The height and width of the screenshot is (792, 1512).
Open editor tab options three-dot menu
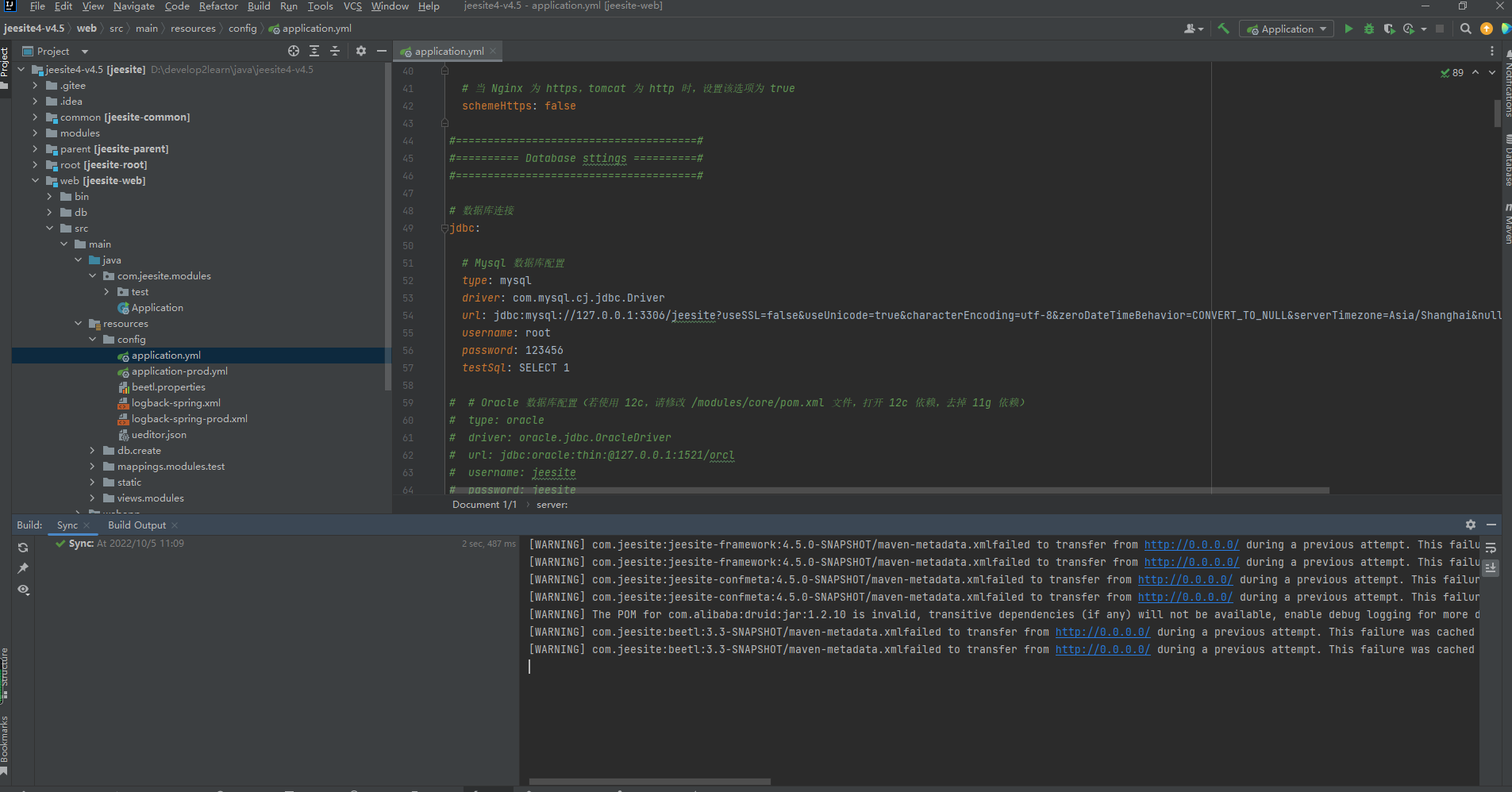1492,51
